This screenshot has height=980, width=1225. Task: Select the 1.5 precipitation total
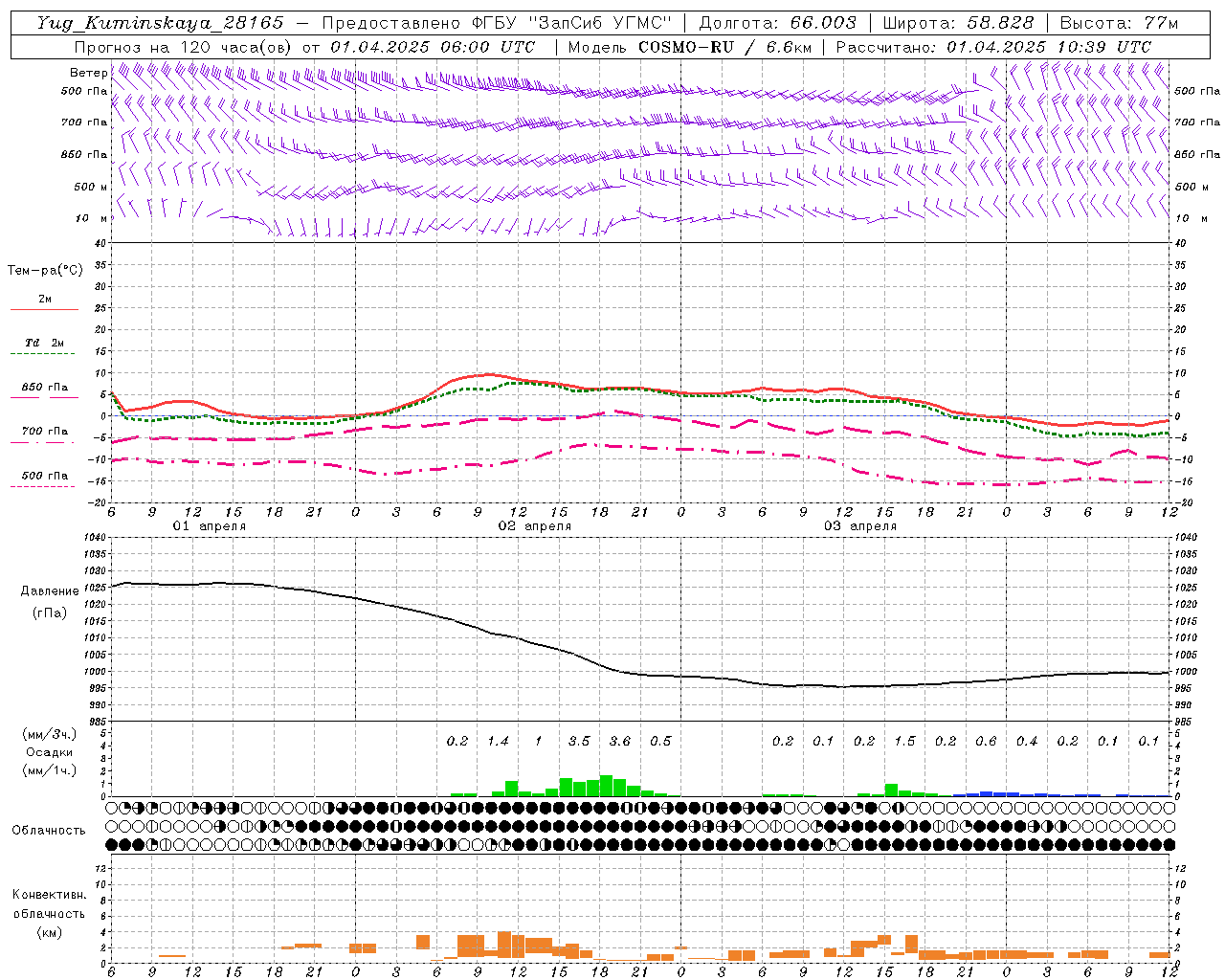coord(904,742)
